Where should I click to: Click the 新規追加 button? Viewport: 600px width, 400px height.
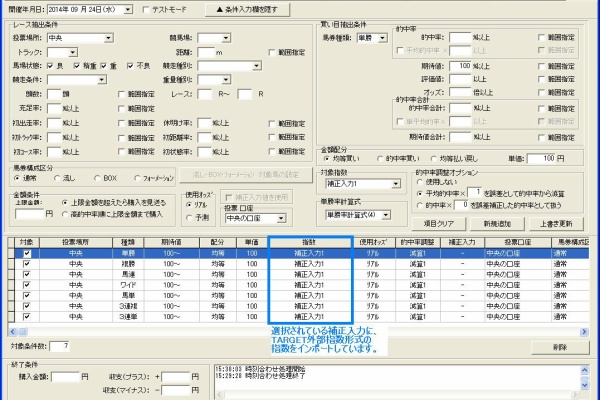click(504, 223)
